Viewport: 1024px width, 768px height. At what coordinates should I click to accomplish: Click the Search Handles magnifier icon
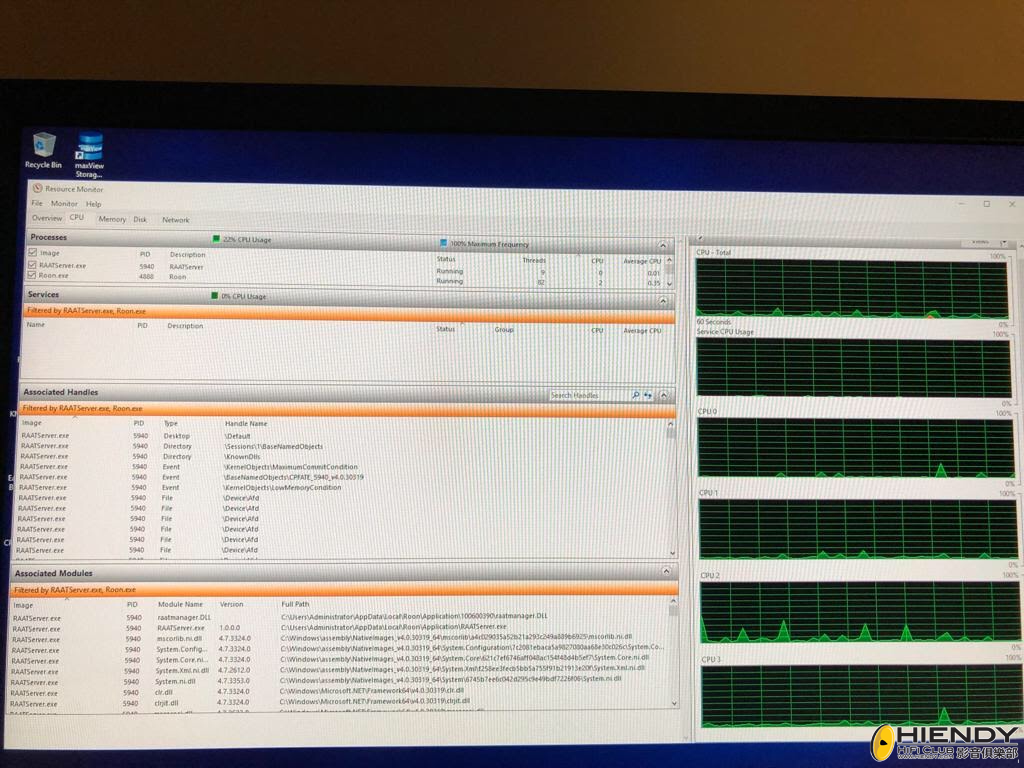click(x=635, y=395)
